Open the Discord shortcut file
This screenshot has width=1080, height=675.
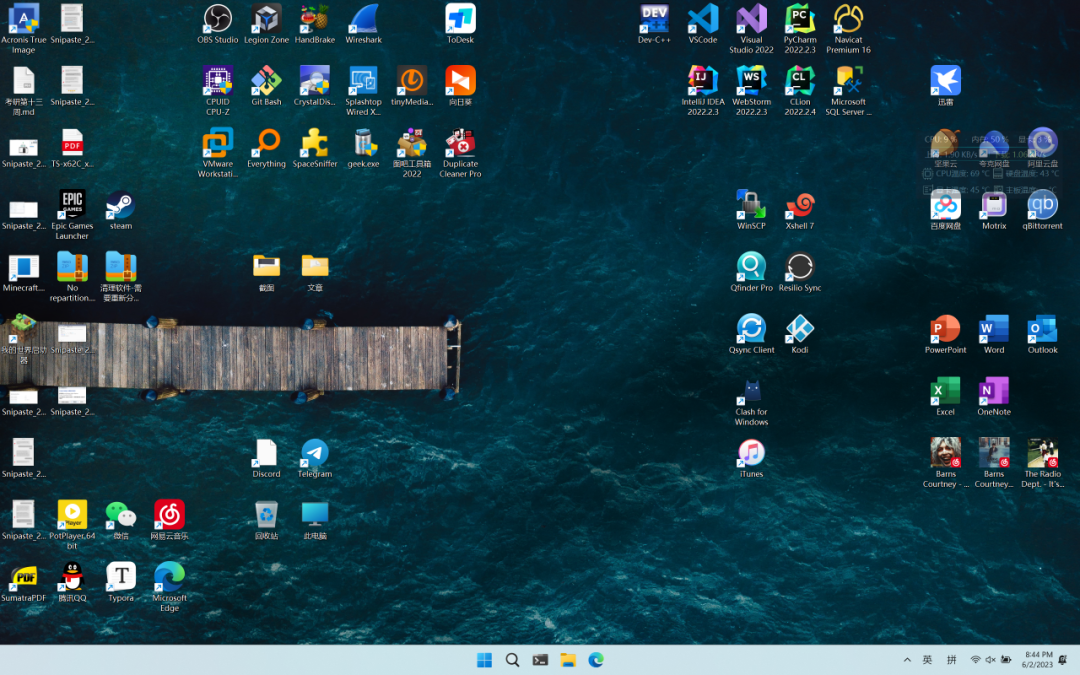pos(266,458)
